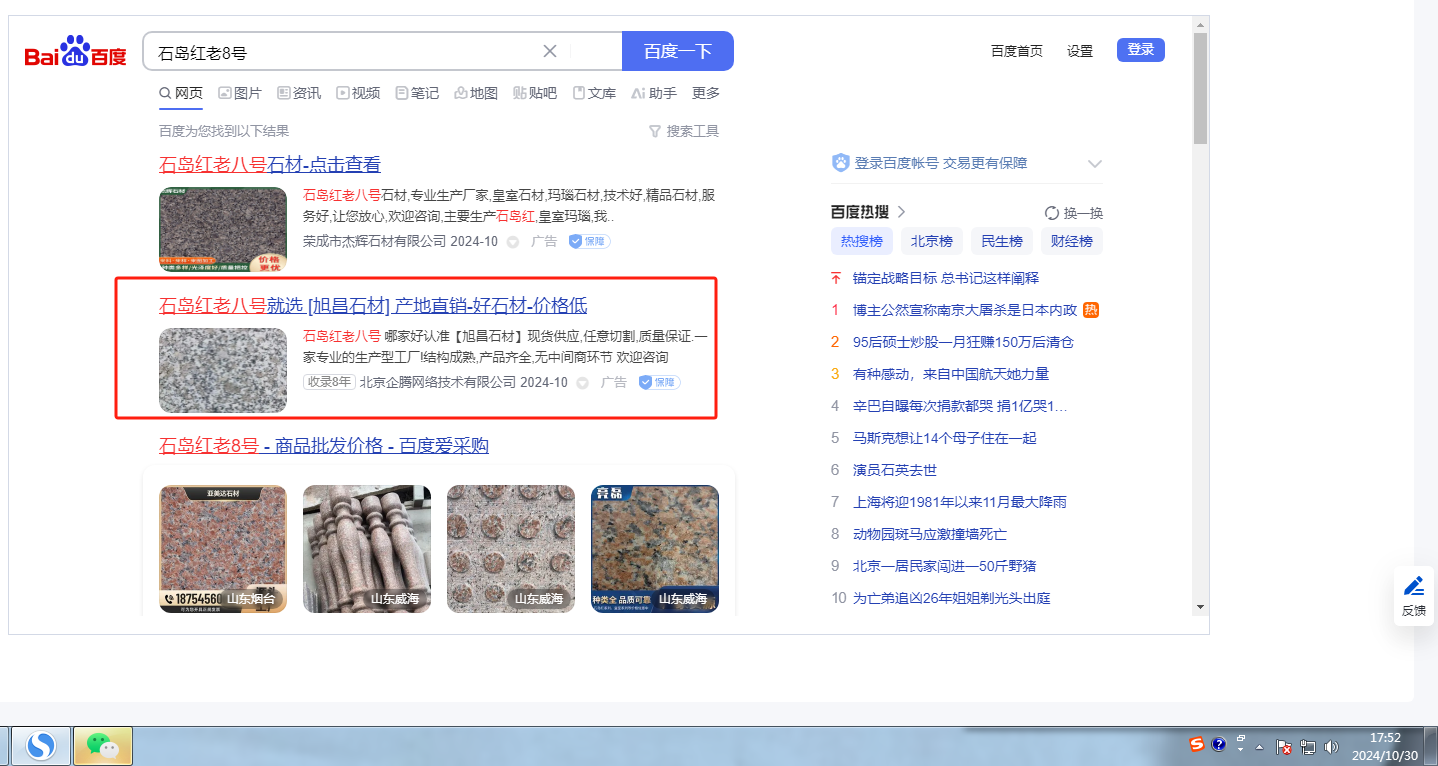Viewport: 1438px width, 766px height.
Task: Click the volume speaker tray icon
Action: click(x=1331, y=747)
